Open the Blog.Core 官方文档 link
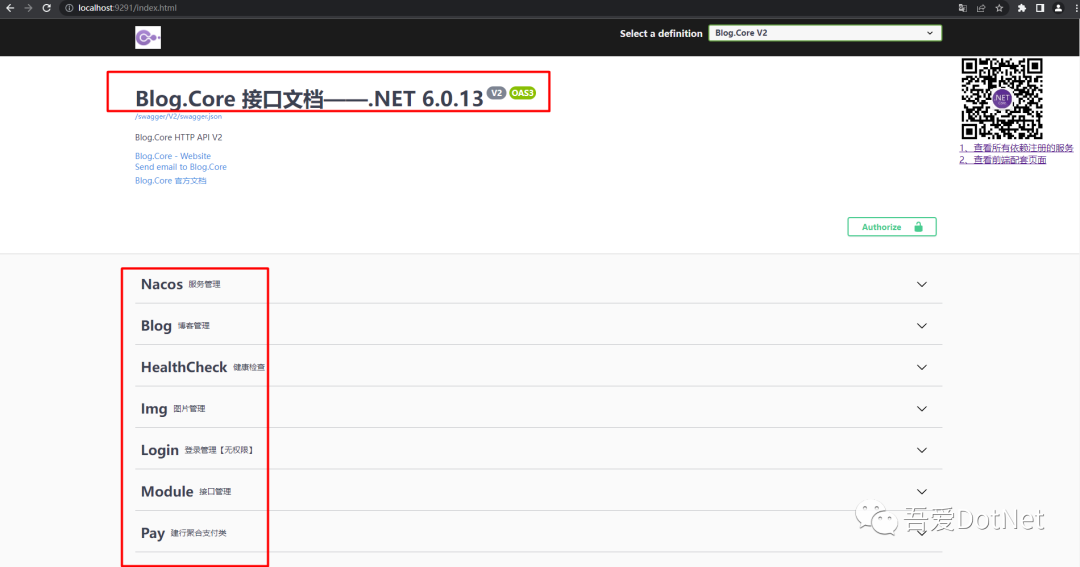 coord(171,181)
